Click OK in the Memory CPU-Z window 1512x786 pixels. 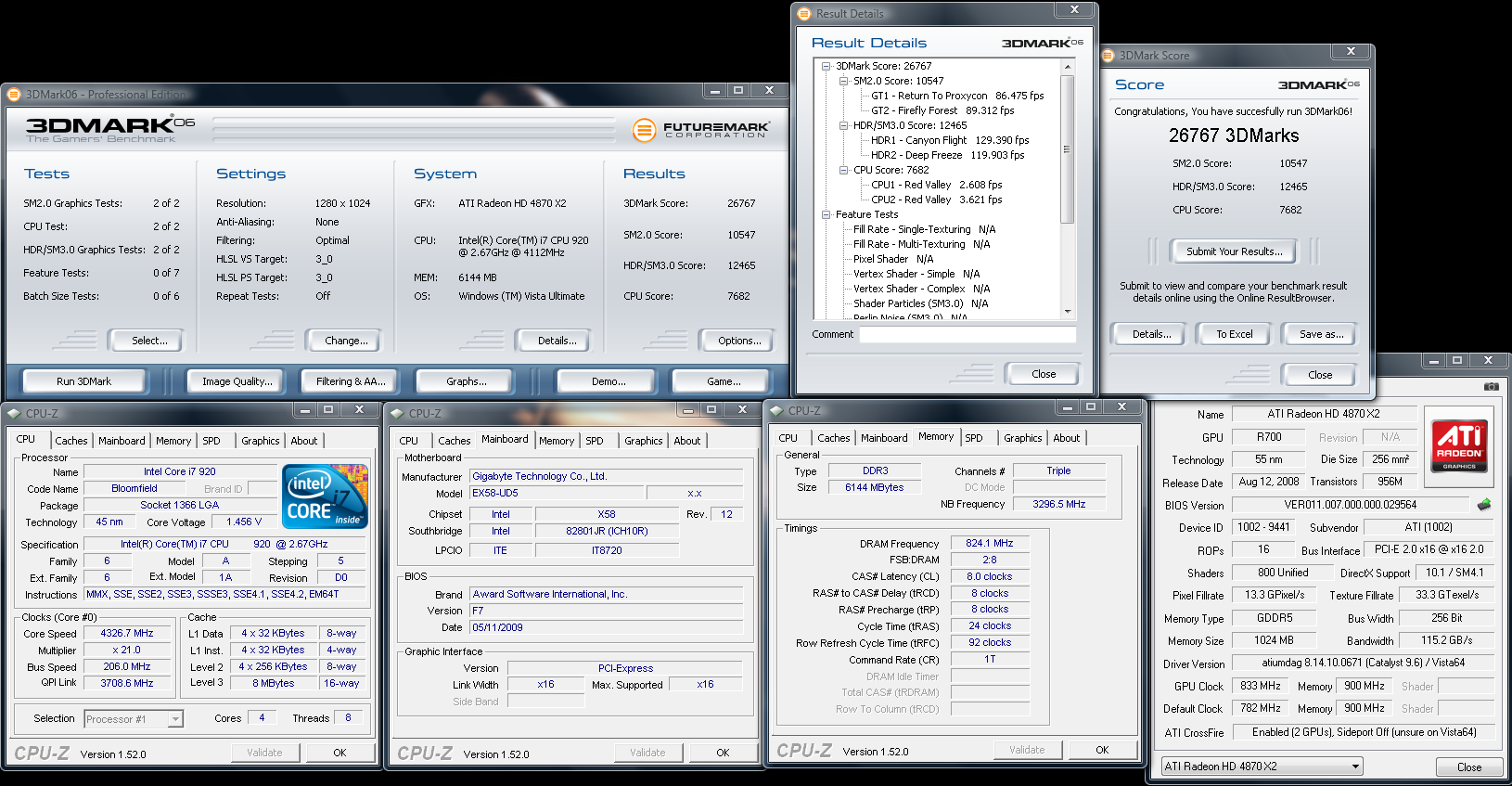coord(1102,750)
